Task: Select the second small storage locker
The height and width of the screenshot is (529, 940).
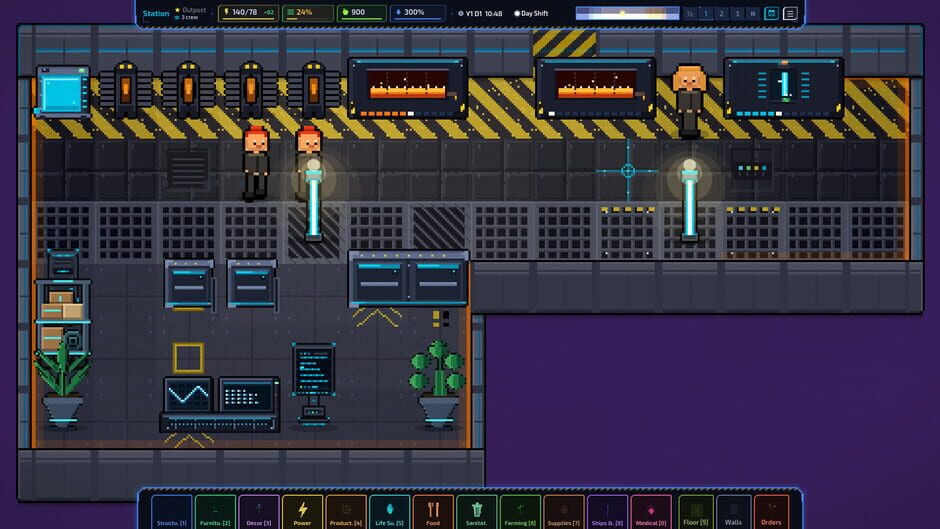Action: 252,284
